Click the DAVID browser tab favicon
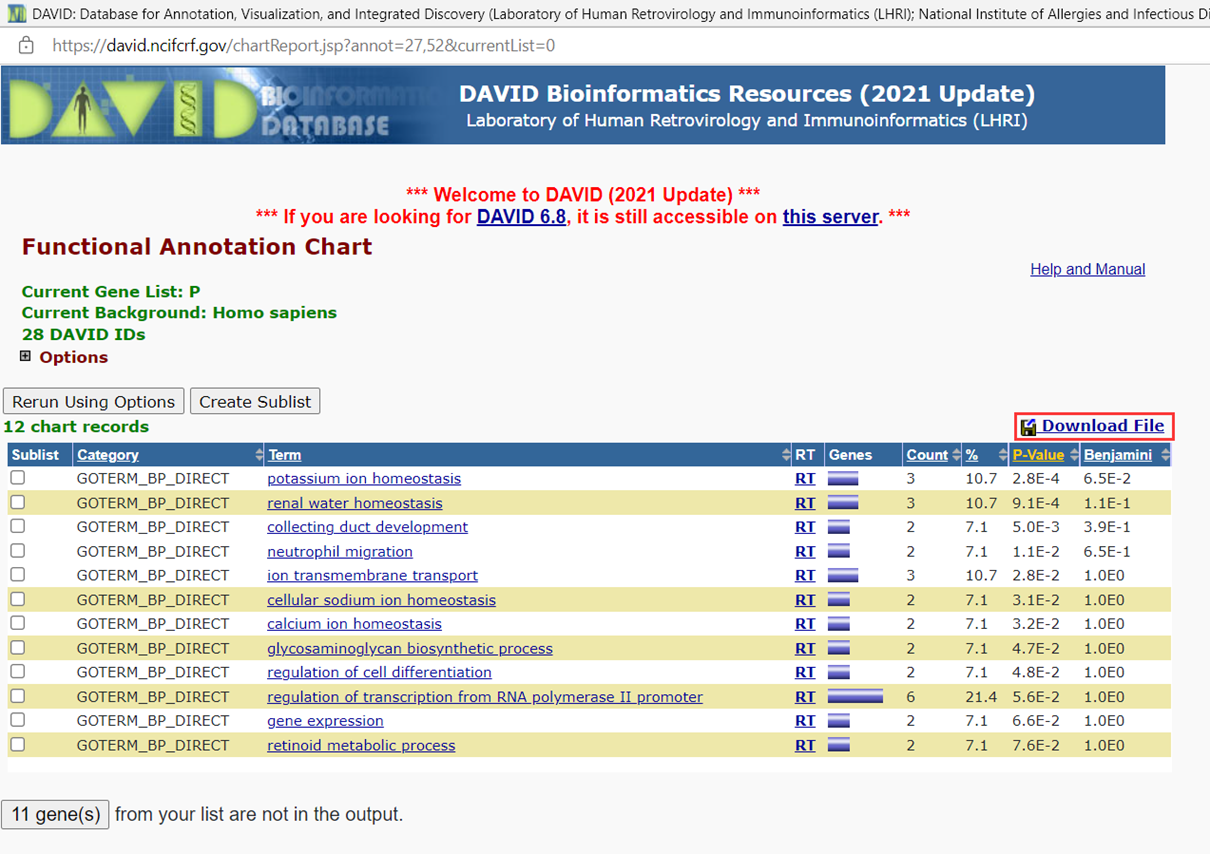The width and height of the screenshot is (1210, 854). (x=15, y=14)
